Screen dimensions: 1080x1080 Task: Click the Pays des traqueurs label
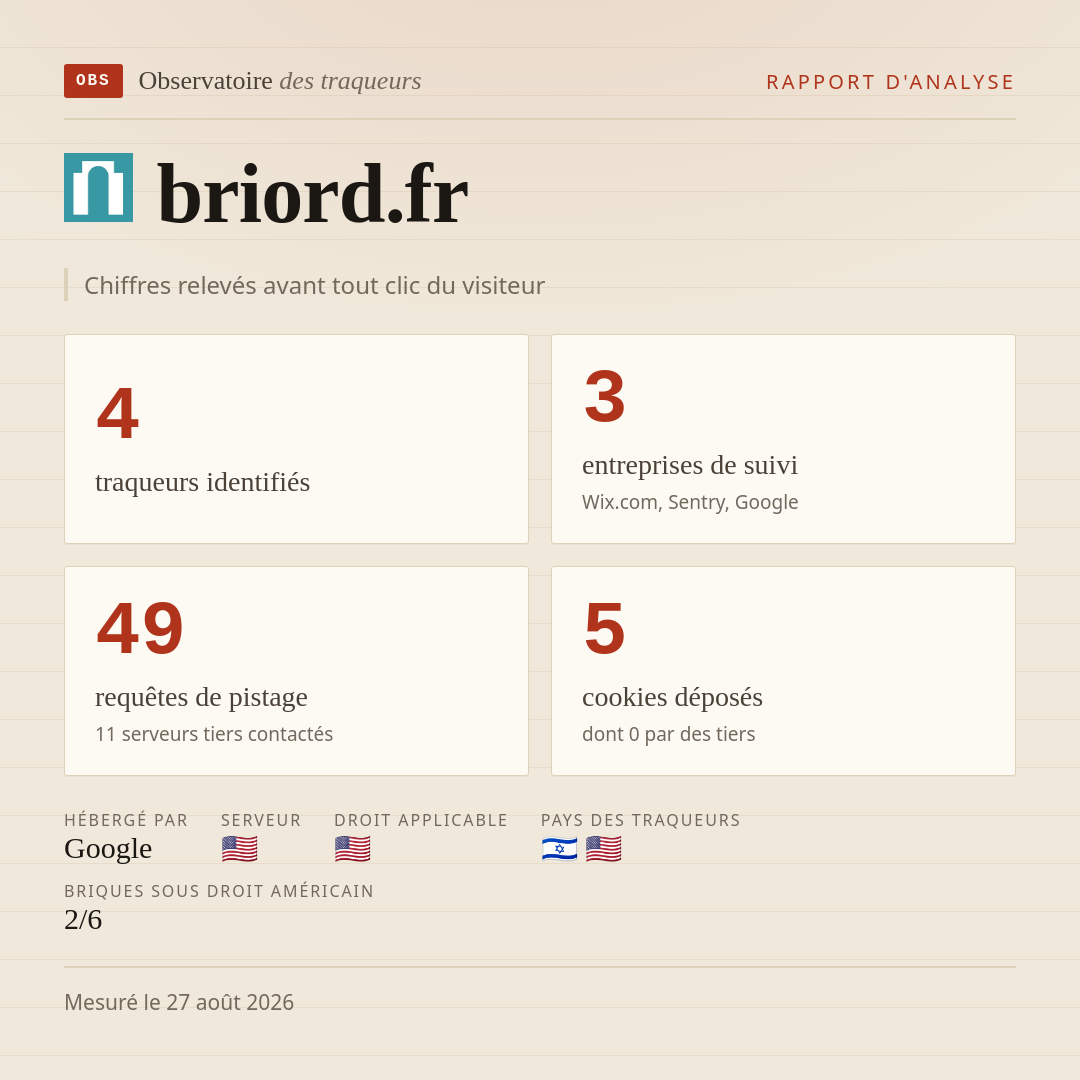pos(641,820)
